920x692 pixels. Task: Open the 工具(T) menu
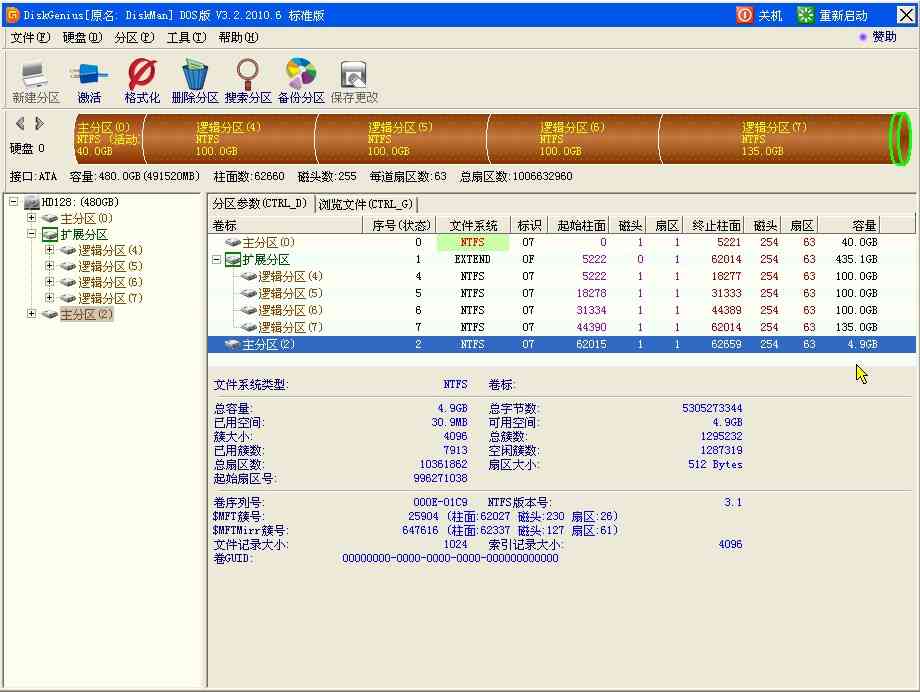click(x=186, y=38)
